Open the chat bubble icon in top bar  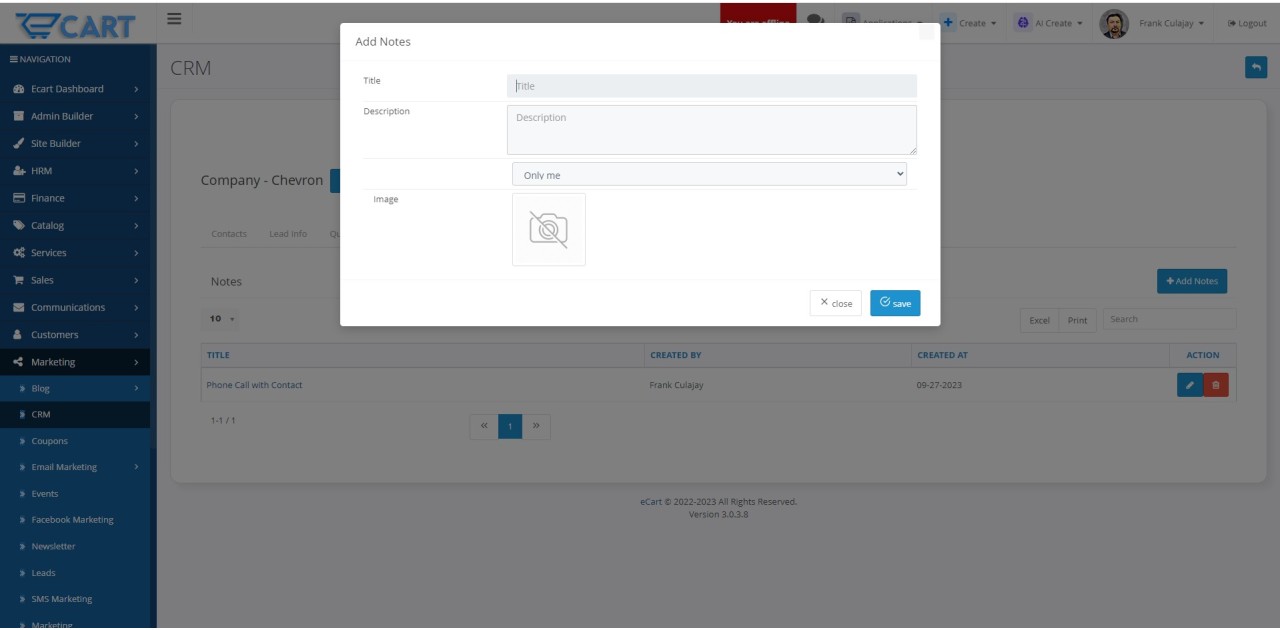pyautogui.click(x=815, y=22)
